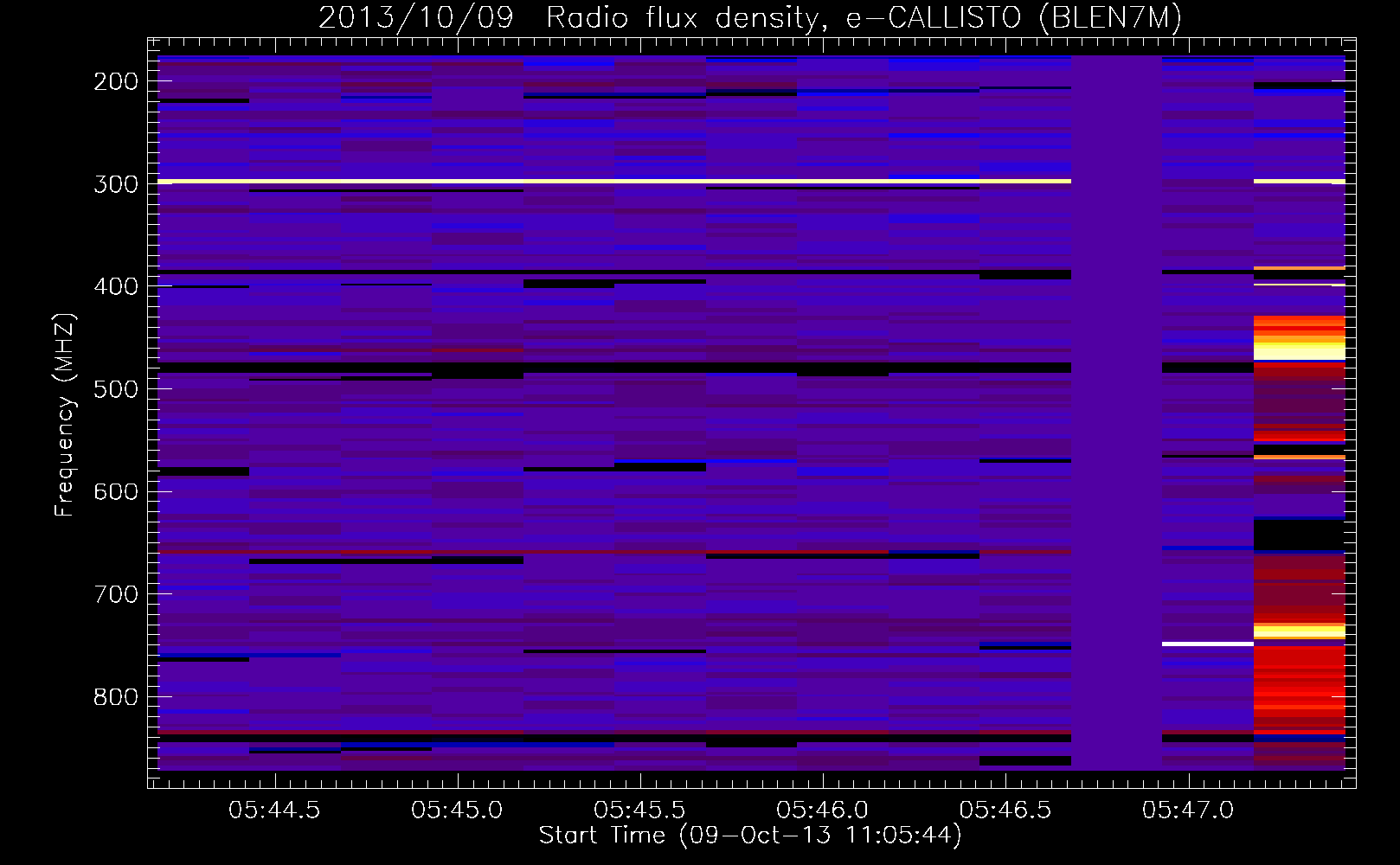This screenshot has width=1400, height=865.
Task: Click the long white horizontal line at 300 MHz
Action: pyautogui.click(x=614, y=181)
